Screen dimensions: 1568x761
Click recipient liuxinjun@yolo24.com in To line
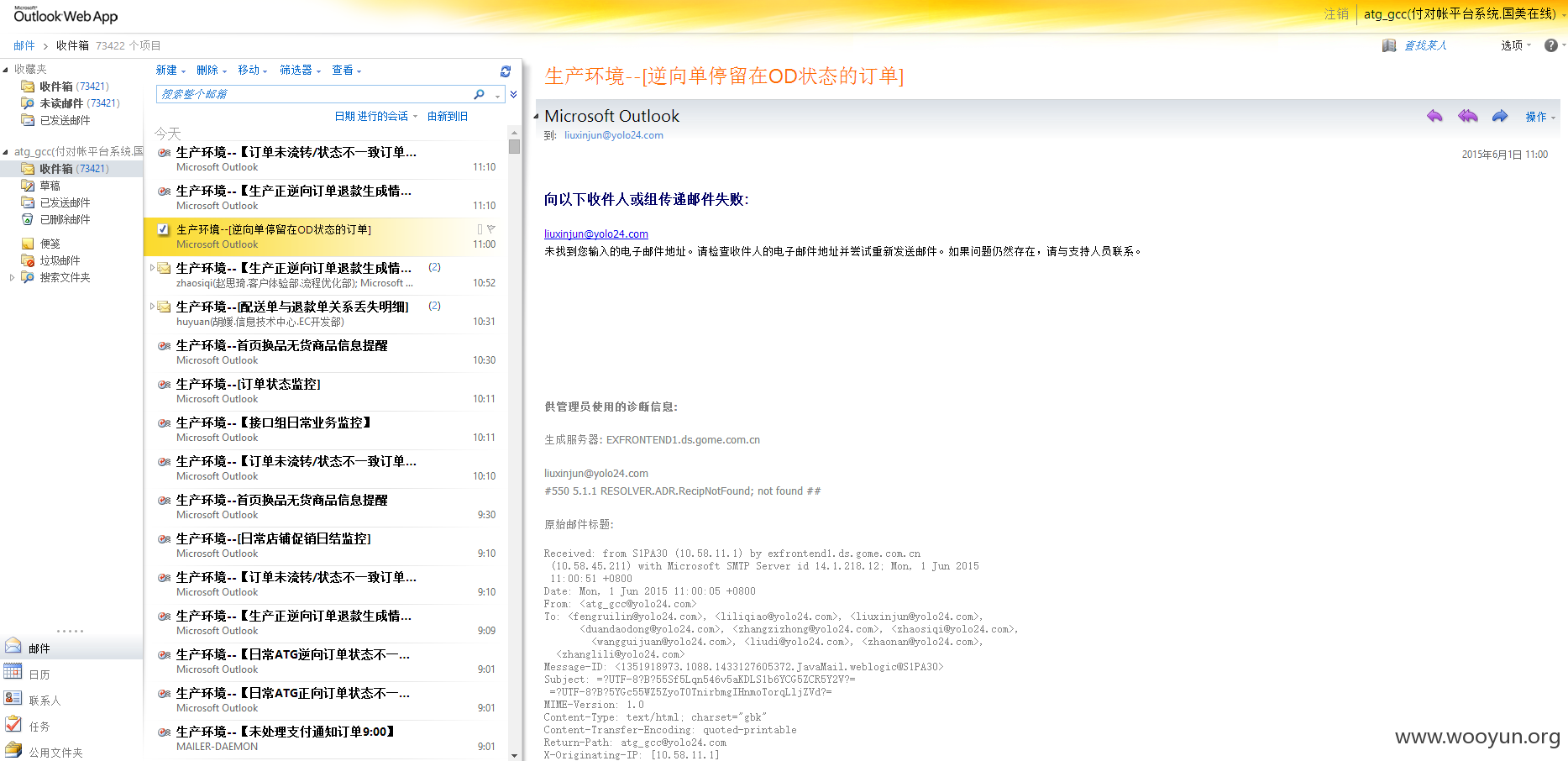[x=614, y=135]
